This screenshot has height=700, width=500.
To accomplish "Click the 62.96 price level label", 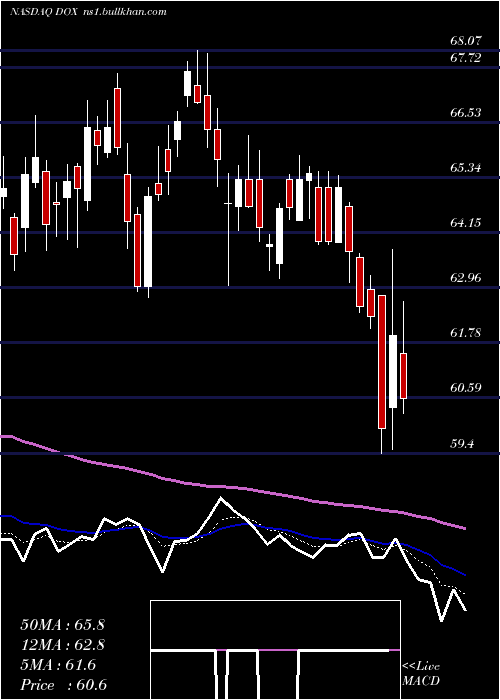I will click(466, 278).
